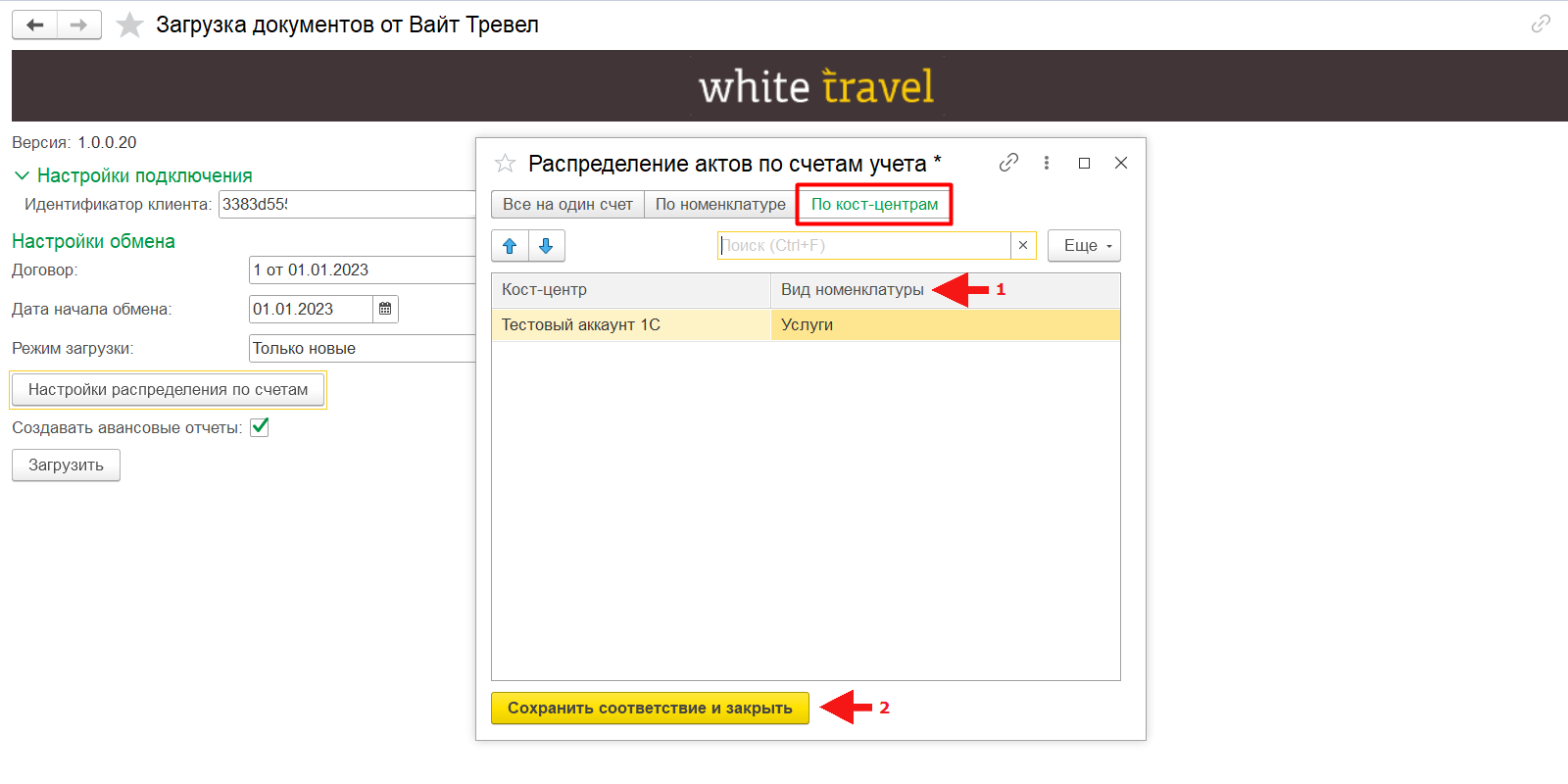
Task: Move the row up with blue arrow
Action: [510, 246]
